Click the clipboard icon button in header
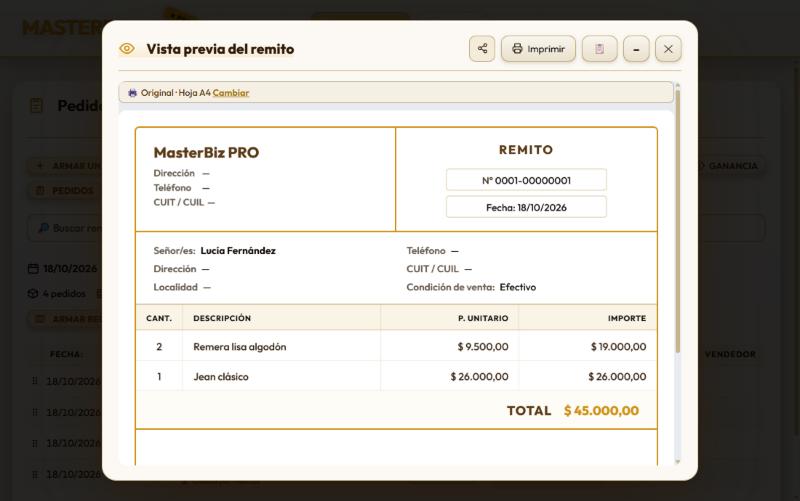Viewport: 800px width, 501px height. (x=599, y=49)
